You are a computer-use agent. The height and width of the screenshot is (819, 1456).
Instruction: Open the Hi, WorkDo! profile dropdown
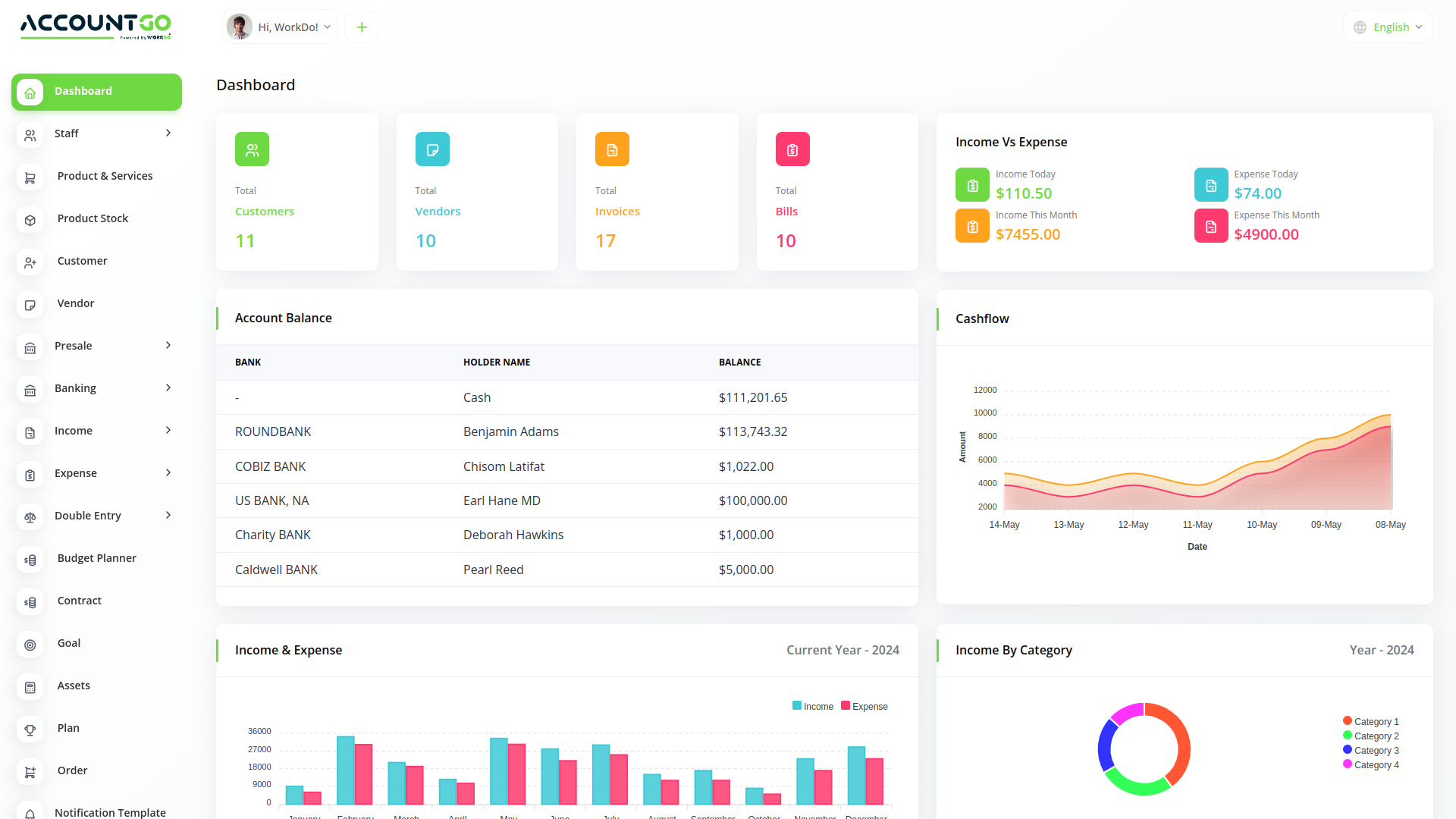pos(279,27)
